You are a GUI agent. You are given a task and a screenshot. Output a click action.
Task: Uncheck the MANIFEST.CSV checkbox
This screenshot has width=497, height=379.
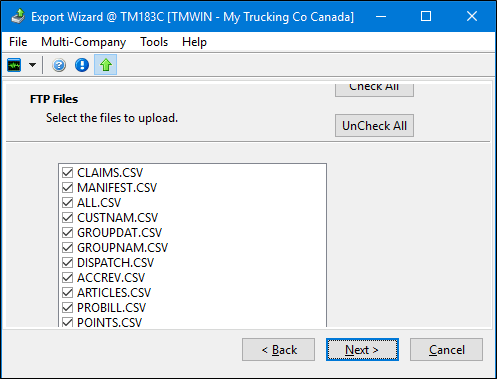[67, 188]
